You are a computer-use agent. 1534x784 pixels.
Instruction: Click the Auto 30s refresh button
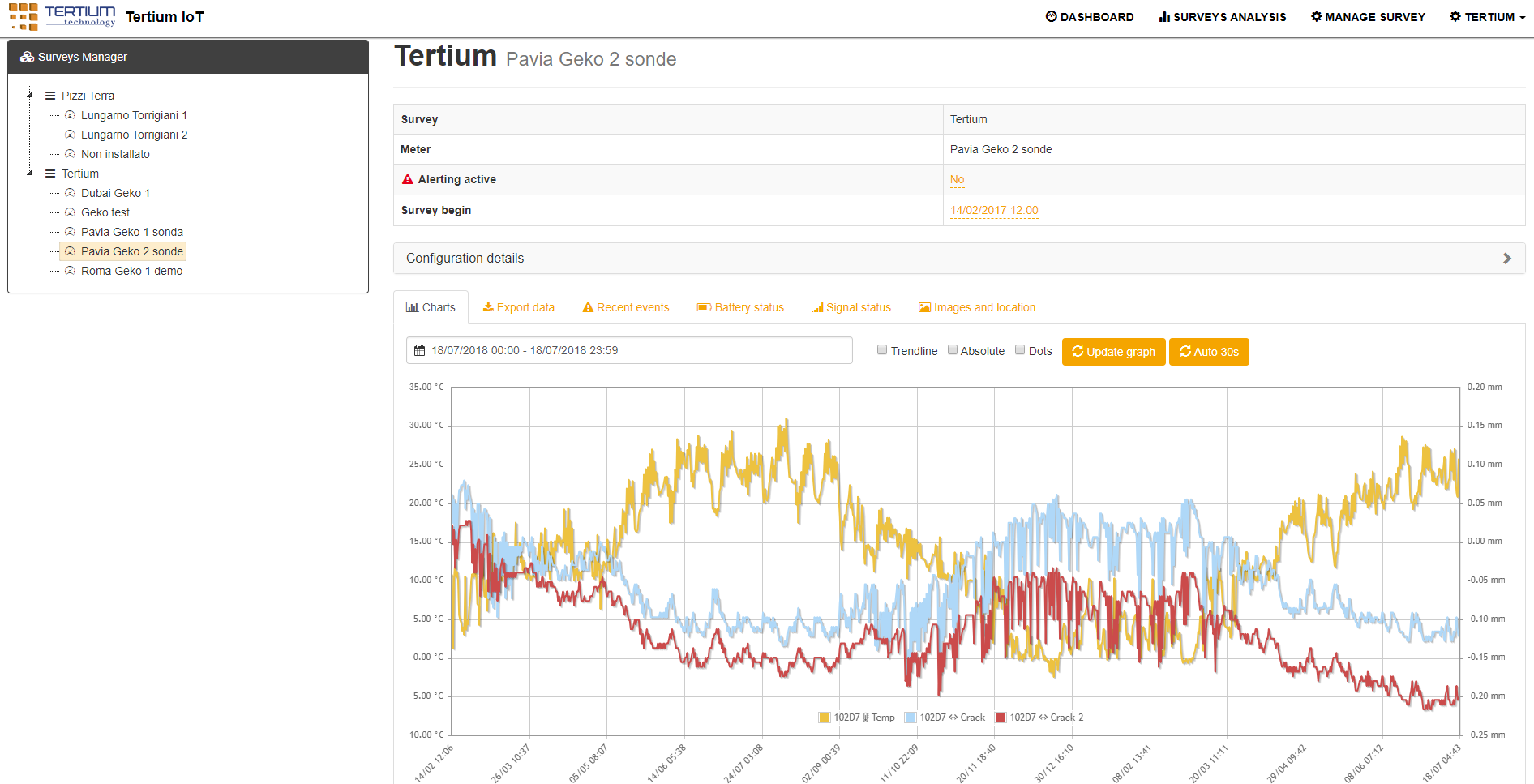[x=1208, y=352]
